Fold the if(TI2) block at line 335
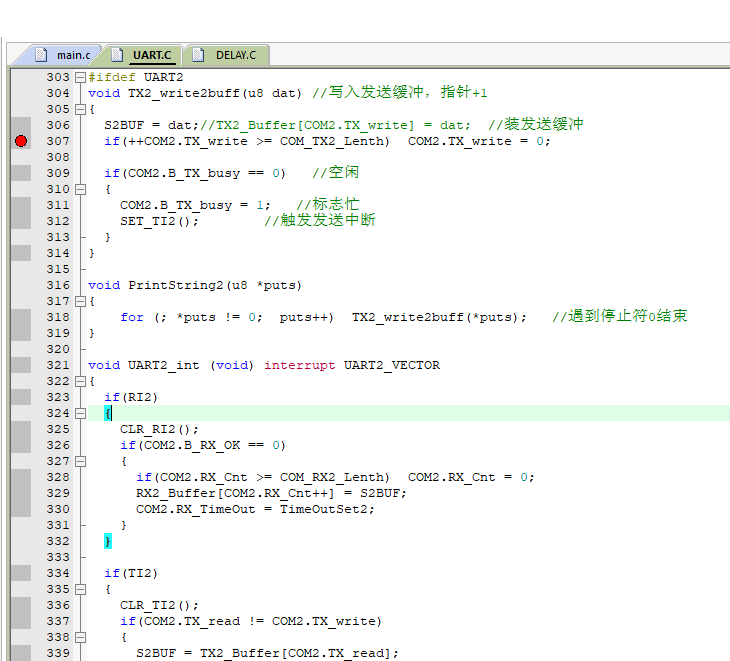 [80, 589]
